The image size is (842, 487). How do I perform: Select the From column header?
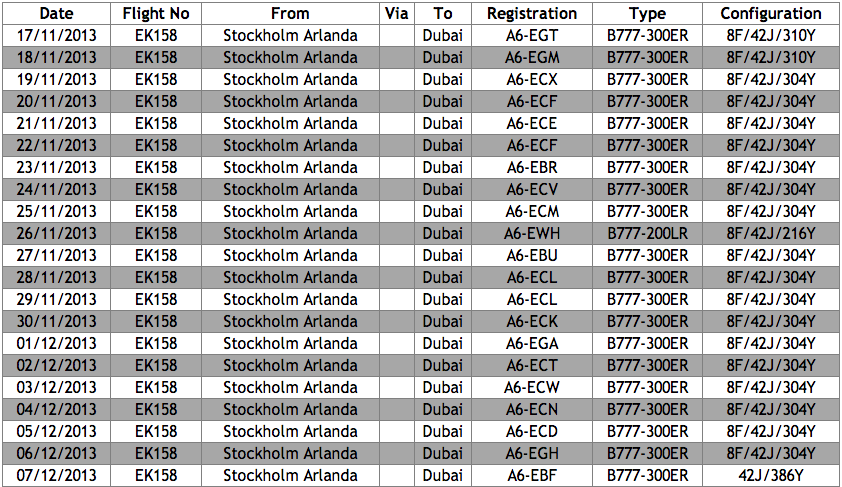click(x=290, y=14)
